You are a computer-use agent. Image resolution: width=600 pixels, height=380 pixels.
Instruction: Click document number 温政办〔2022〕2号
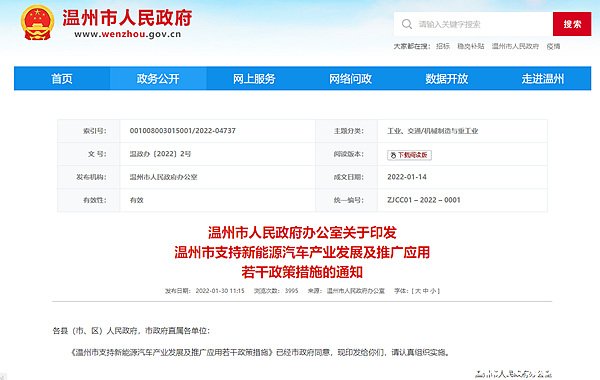pos(160,154)
